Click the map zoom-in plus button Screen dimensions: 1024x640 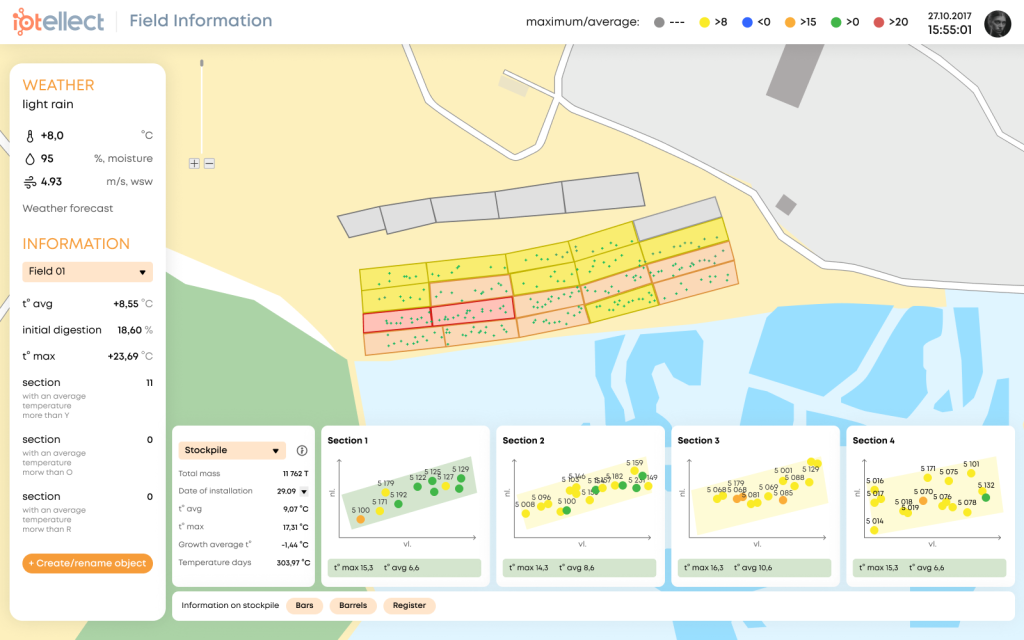pyautogui.click(x=194, y=163)
